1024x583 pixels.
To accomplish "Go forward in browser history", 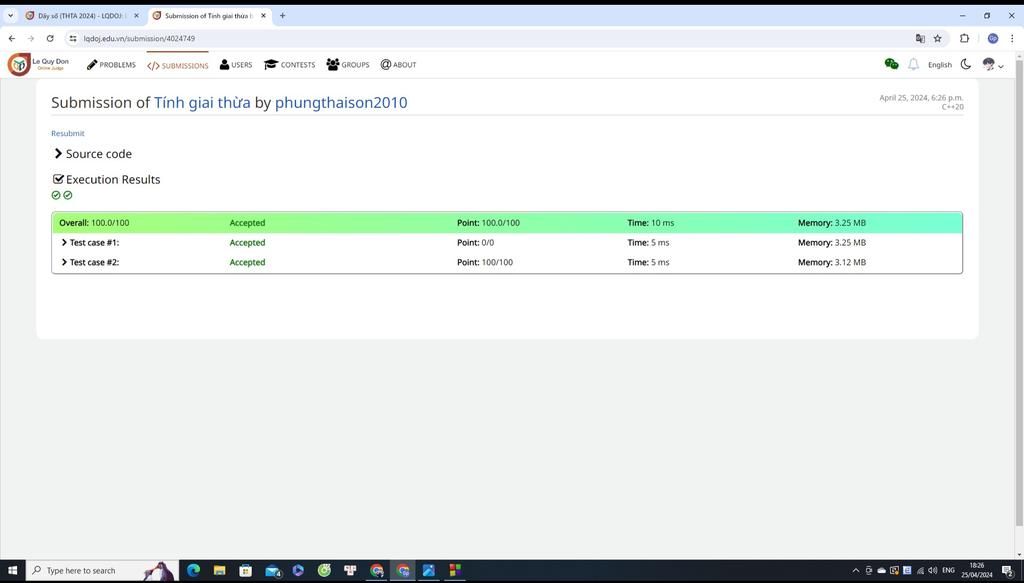I will [31, 39].
